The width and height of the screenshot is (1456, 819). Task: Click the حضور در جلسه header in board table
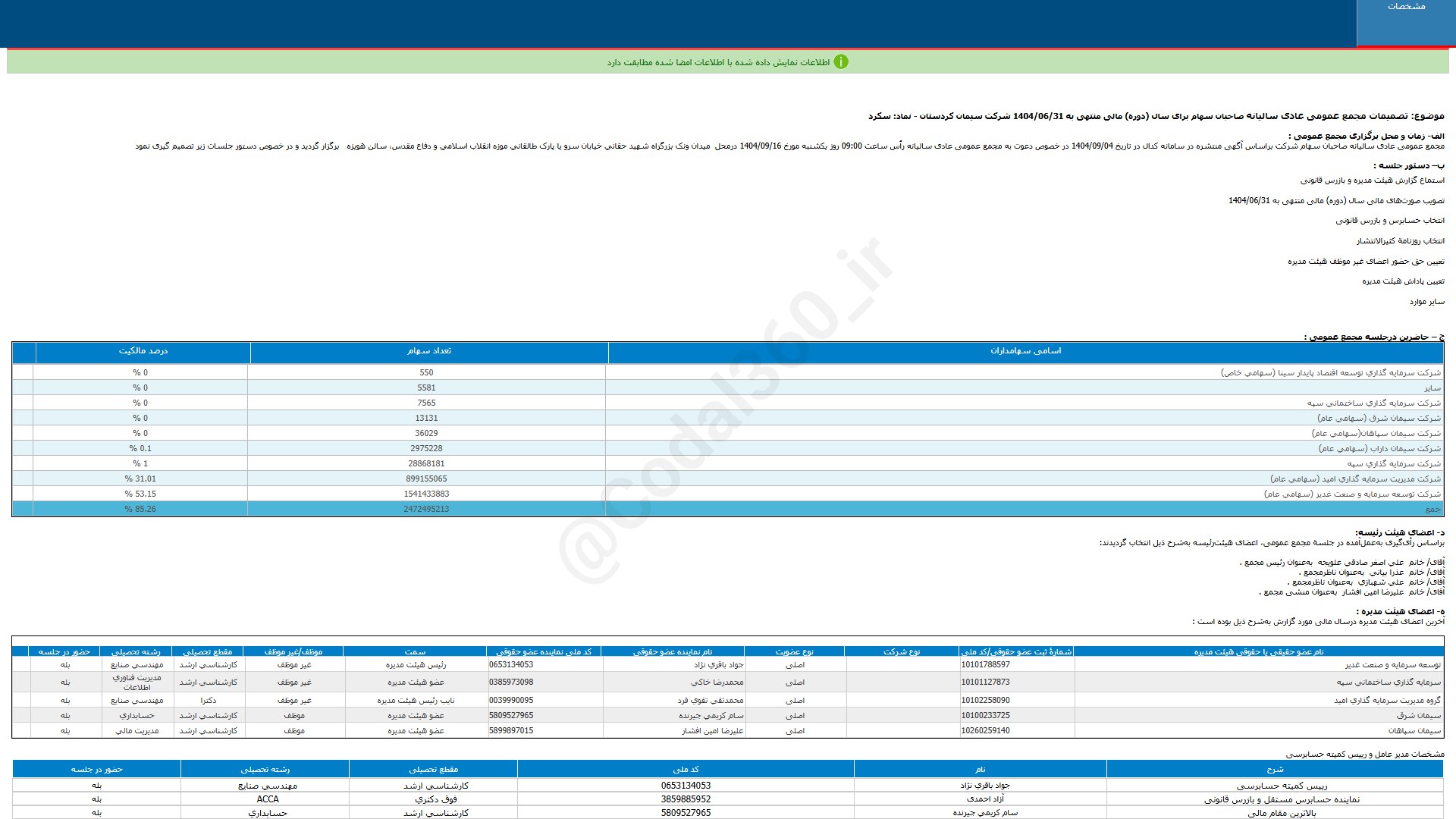64,651
